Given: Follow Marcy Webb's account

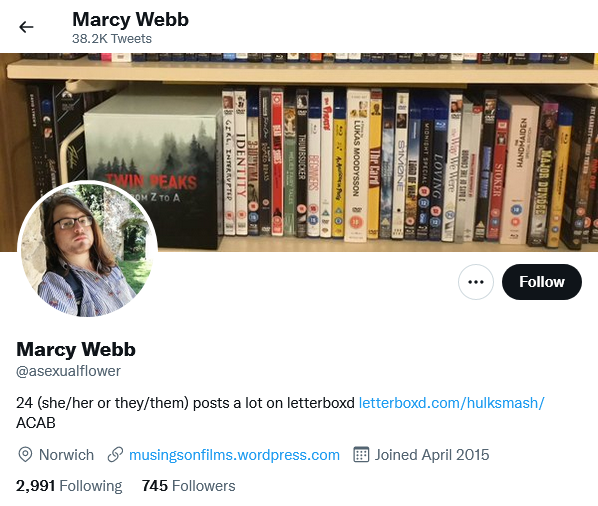Looking at the screenshot, I should [542, 282].
